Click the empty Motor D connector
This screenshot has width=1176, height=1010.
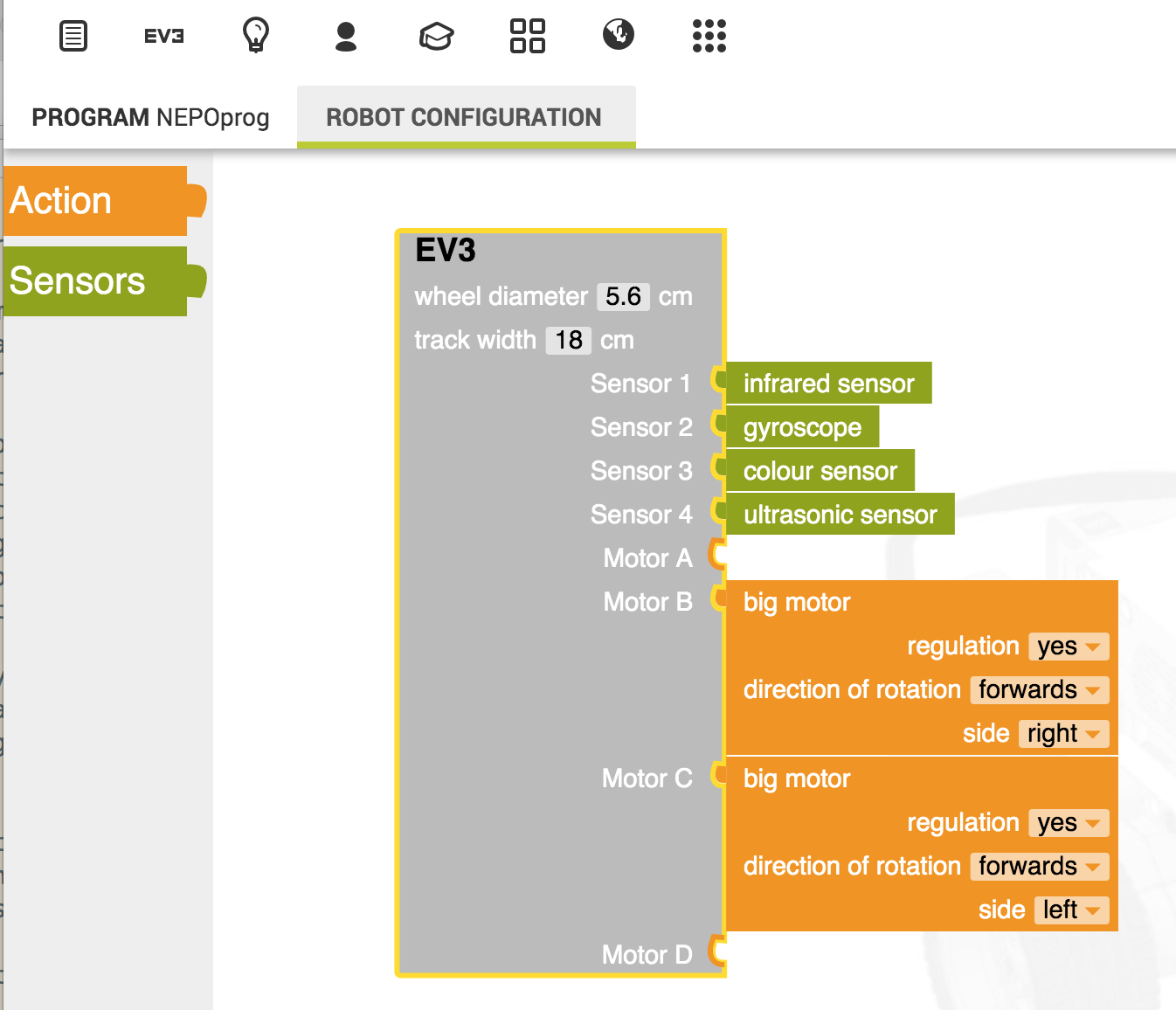(717, 951)
